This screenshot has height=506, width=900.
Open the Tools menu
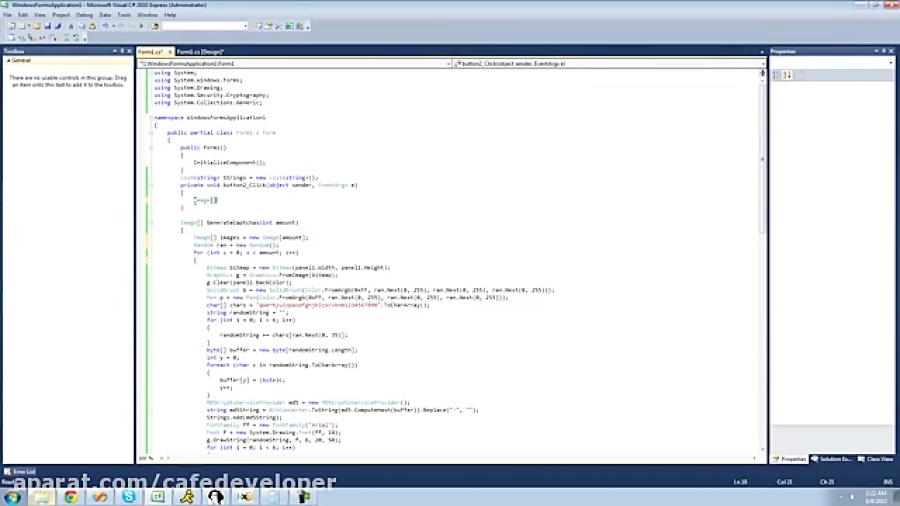coord(123,15)
